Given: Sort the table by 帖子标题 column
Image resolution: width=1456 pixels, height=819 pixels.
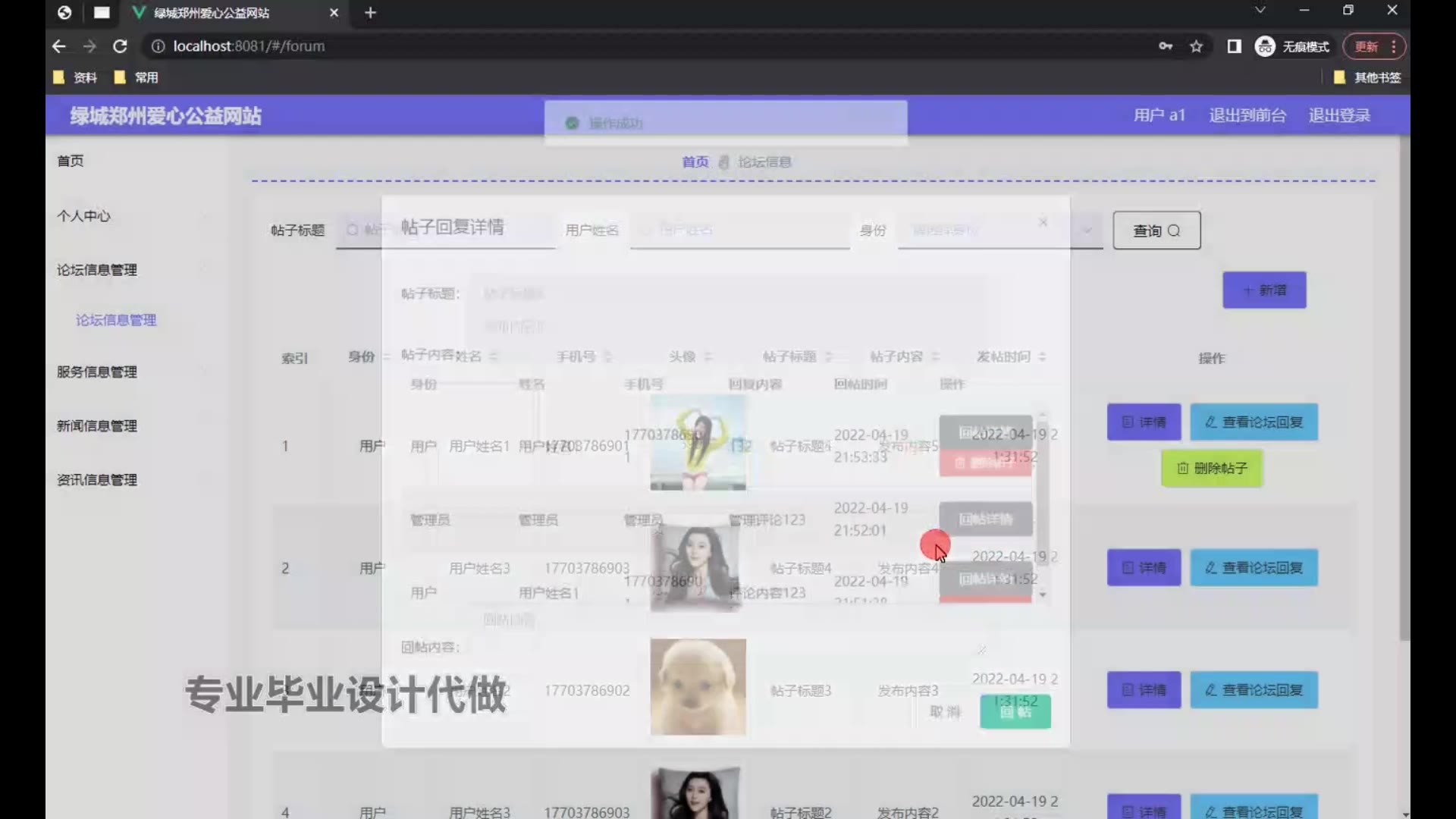Looking at the screenshot, I should (829, 356).
